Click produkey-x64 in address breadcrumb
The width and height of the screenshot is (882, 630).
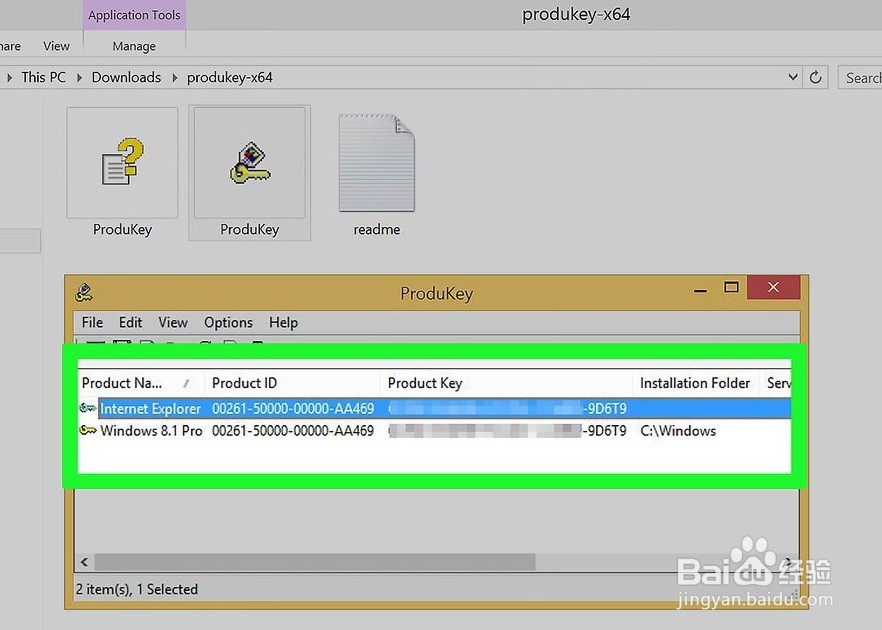pyautogui.click(x=230, y=78)
